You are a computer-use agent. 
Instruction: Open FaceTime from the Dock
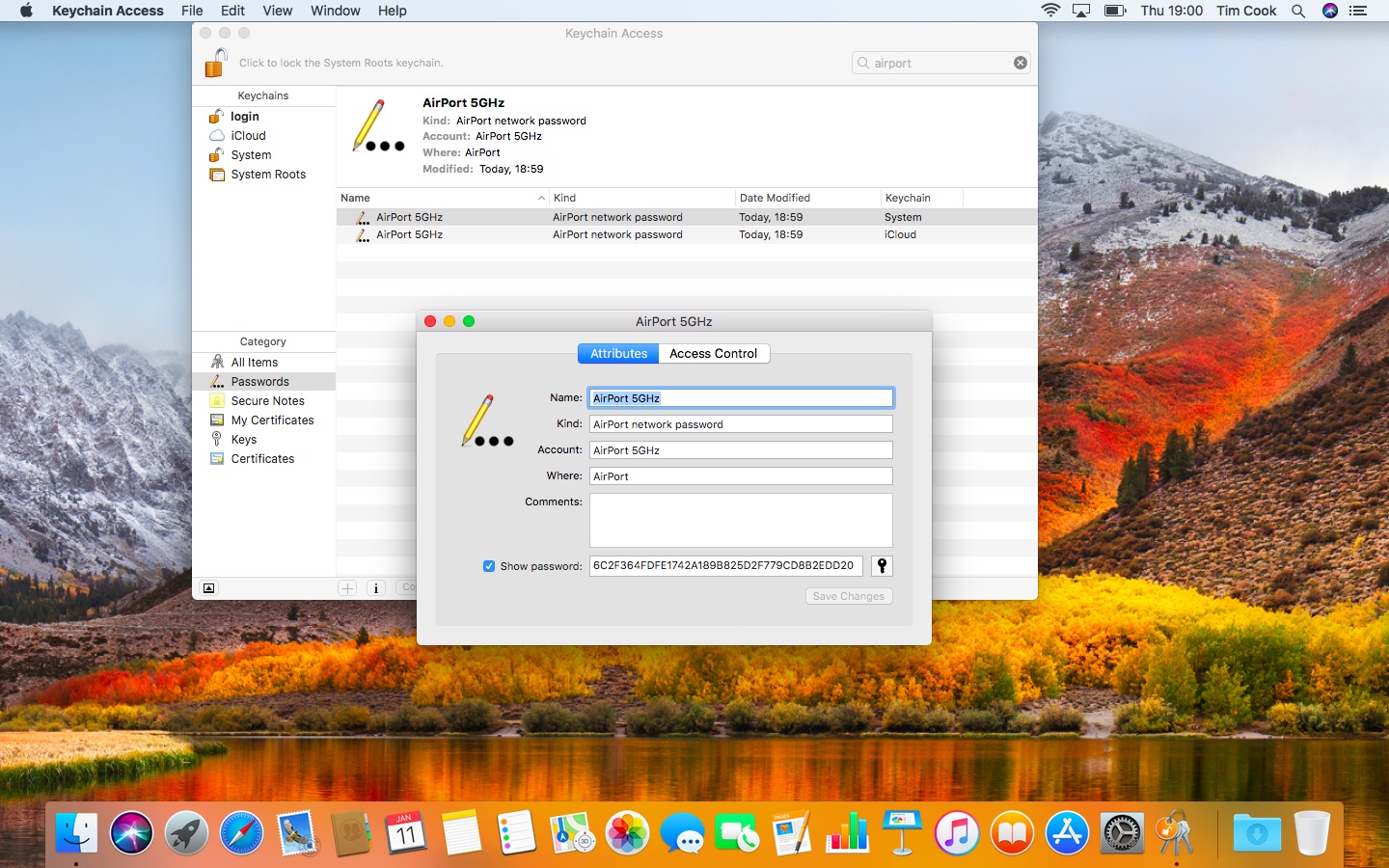coord(737,832)
